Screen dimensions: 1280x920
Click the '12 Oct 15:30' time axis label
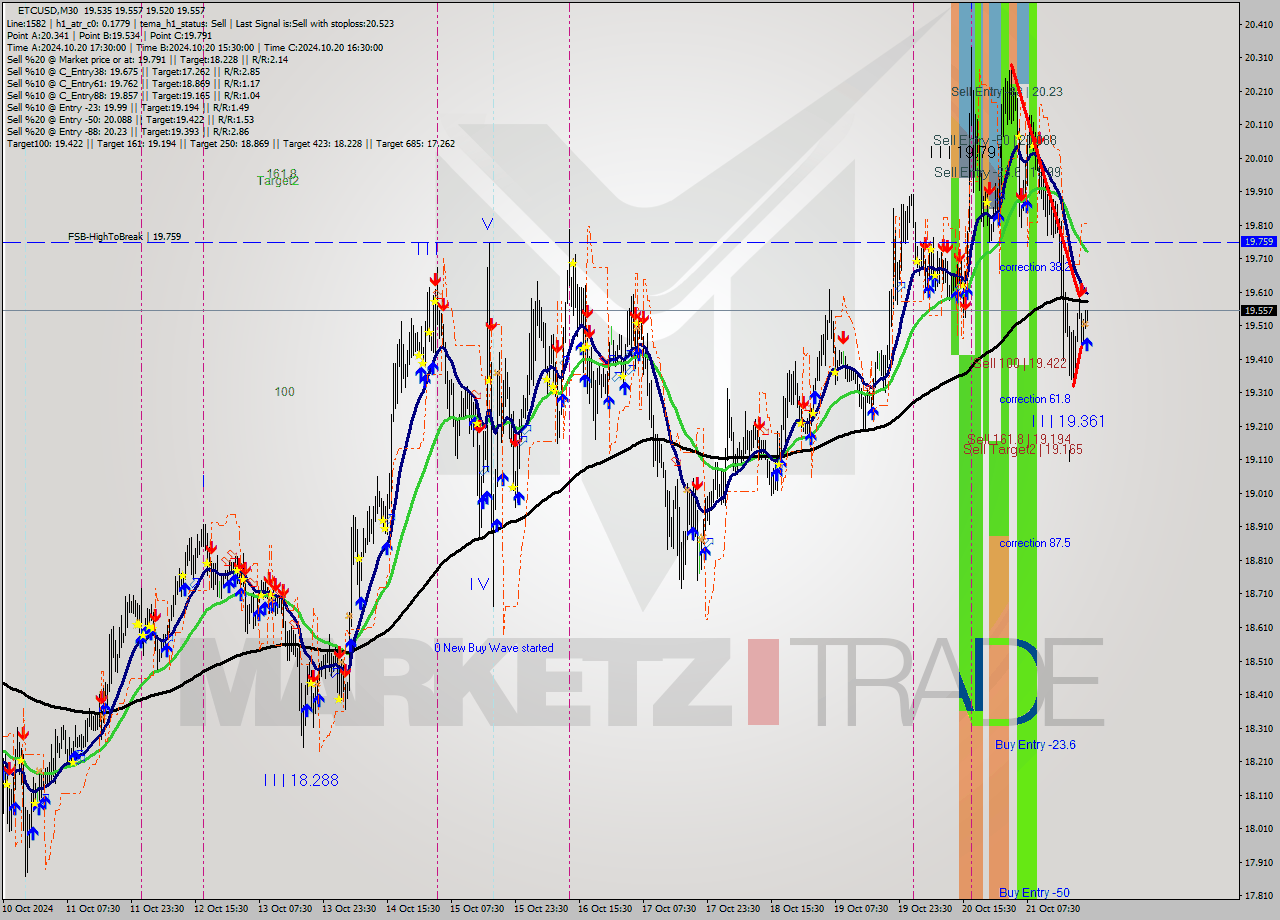(222, 909)
